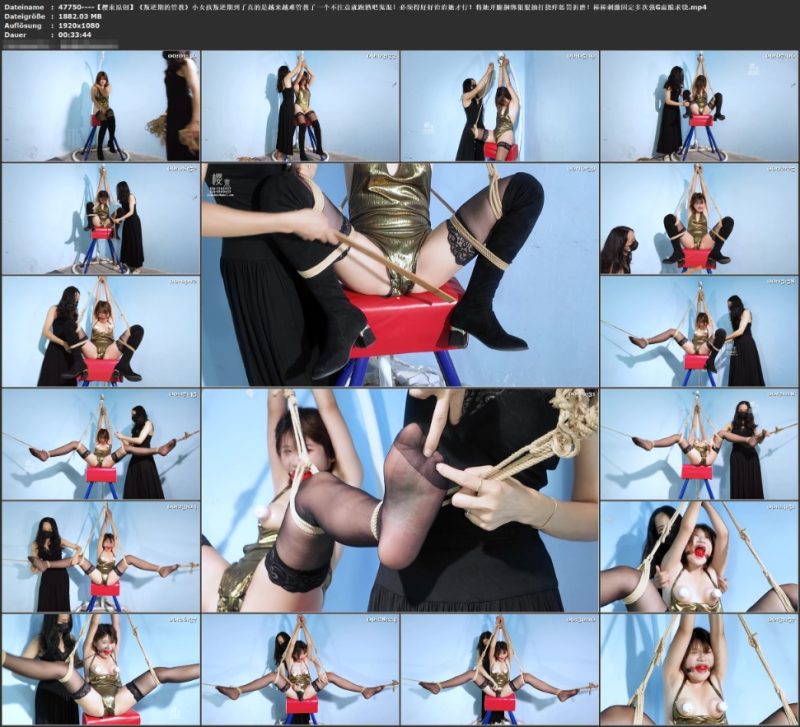
Task: Click the Auflösung label
Action: point(23,26)
